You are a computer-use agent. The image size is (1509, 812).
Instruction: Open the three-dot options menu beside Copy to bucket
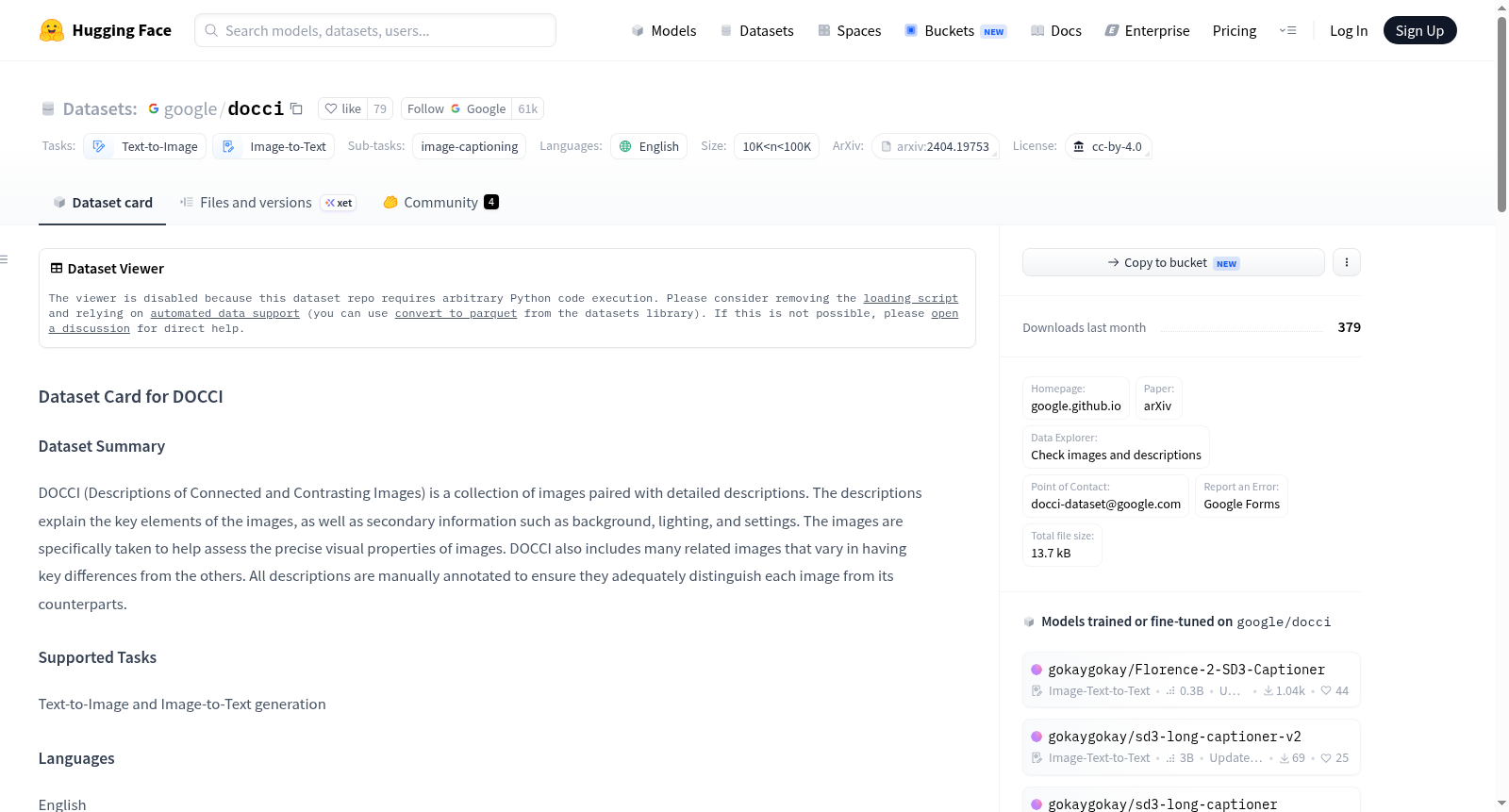pos(1346,262)
